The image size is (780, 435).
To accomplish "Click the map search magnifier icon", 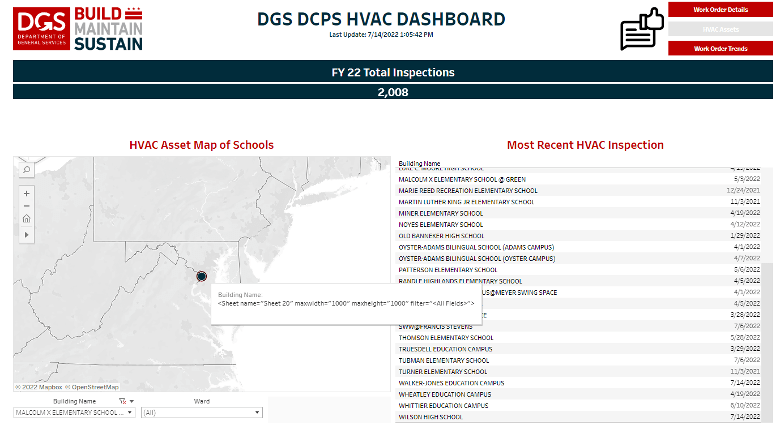I will tap(26, 170).
